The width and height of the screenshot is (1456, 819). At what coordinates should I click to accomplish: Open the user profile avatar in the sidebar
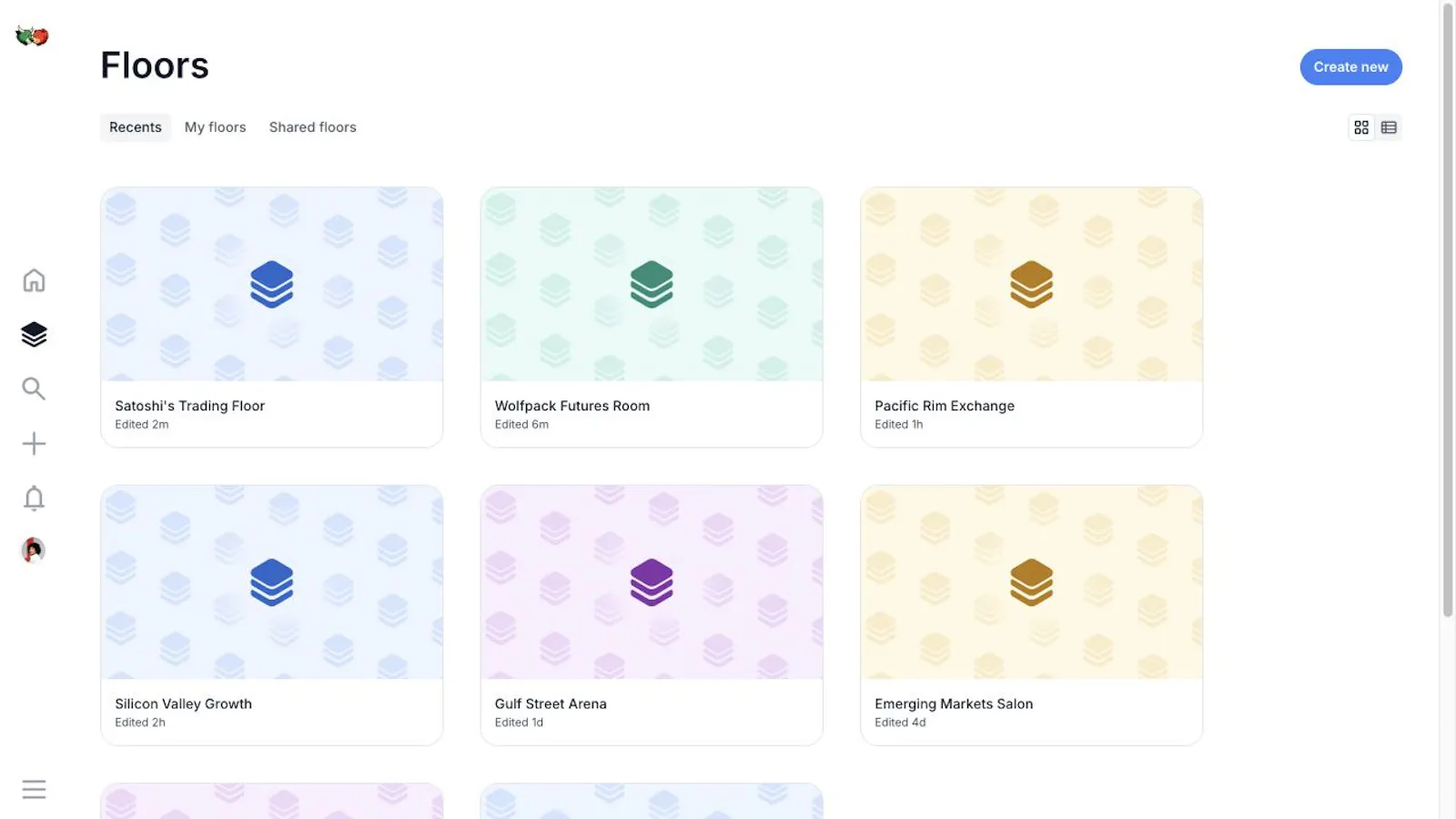[x=33, y=550]
